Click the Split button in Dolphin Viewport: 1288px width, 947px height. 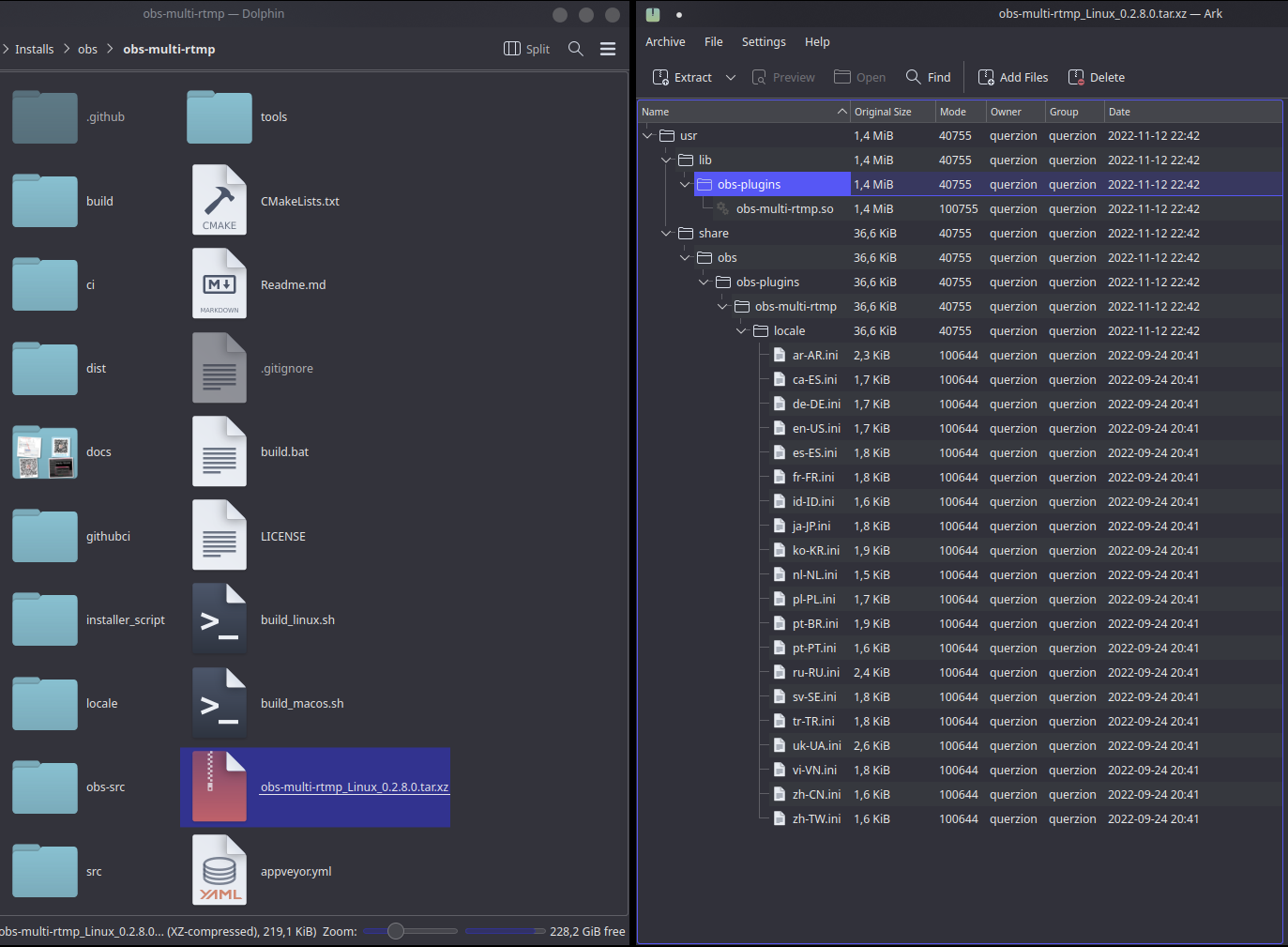[x=525, y=49]
